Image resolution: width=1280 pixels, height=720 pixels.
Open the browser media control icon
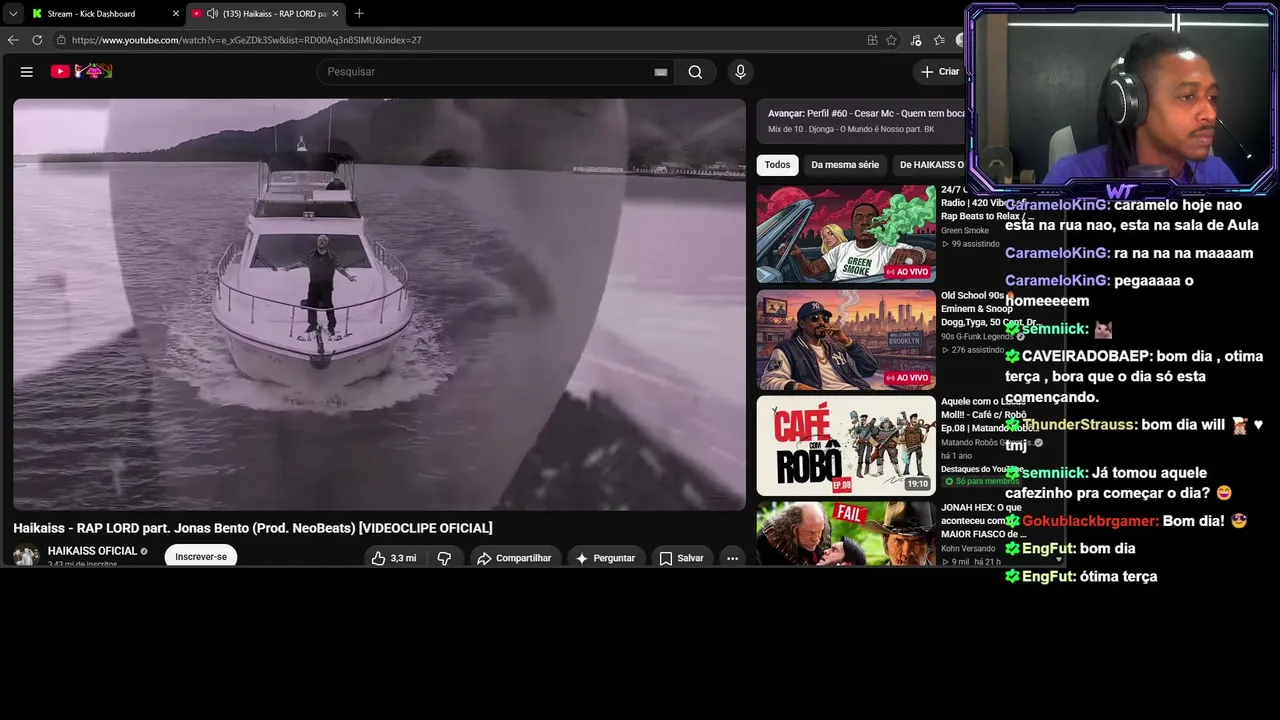click(916, 40)
